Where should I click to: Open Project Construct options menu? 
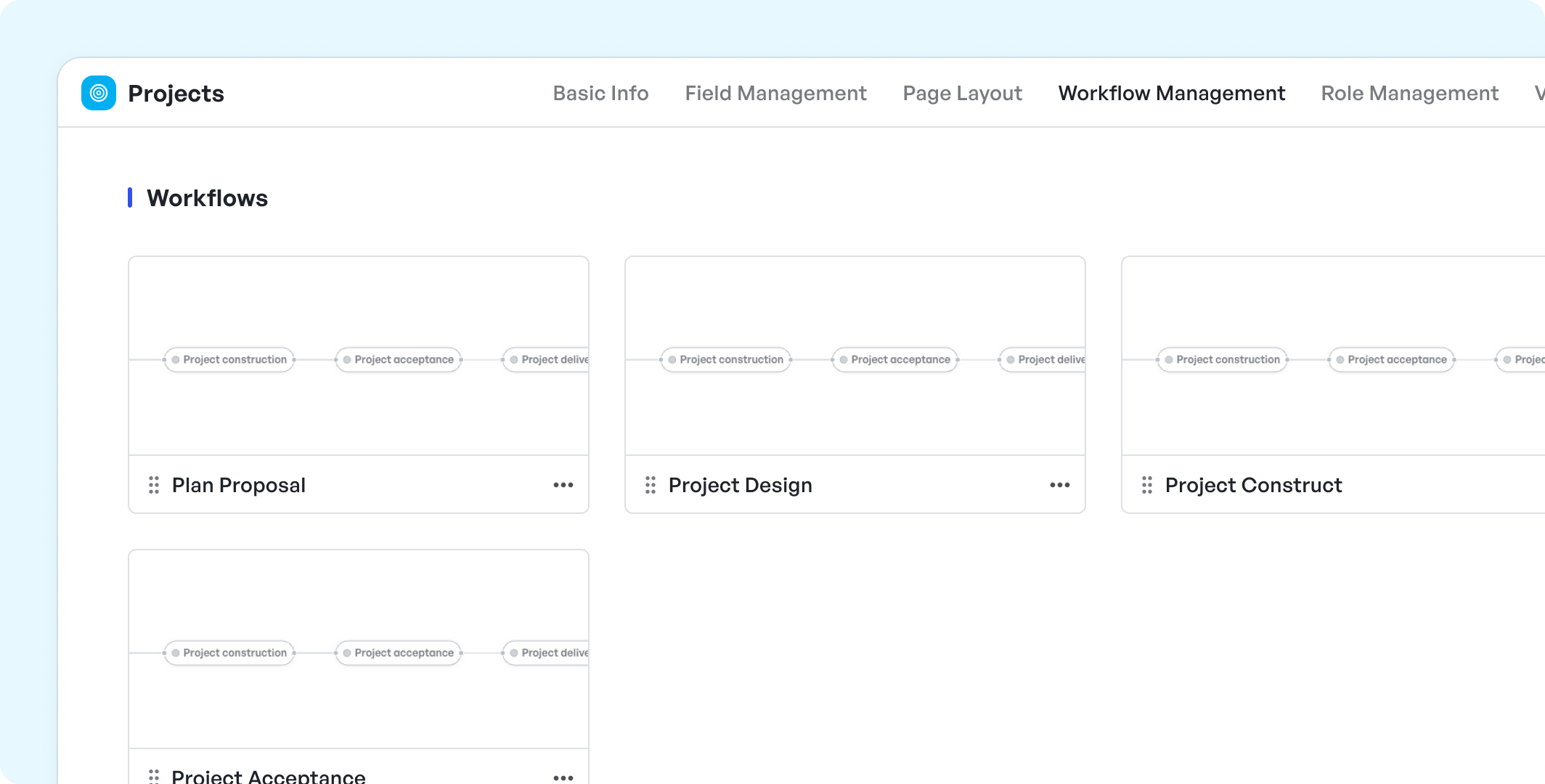(564, 485)
